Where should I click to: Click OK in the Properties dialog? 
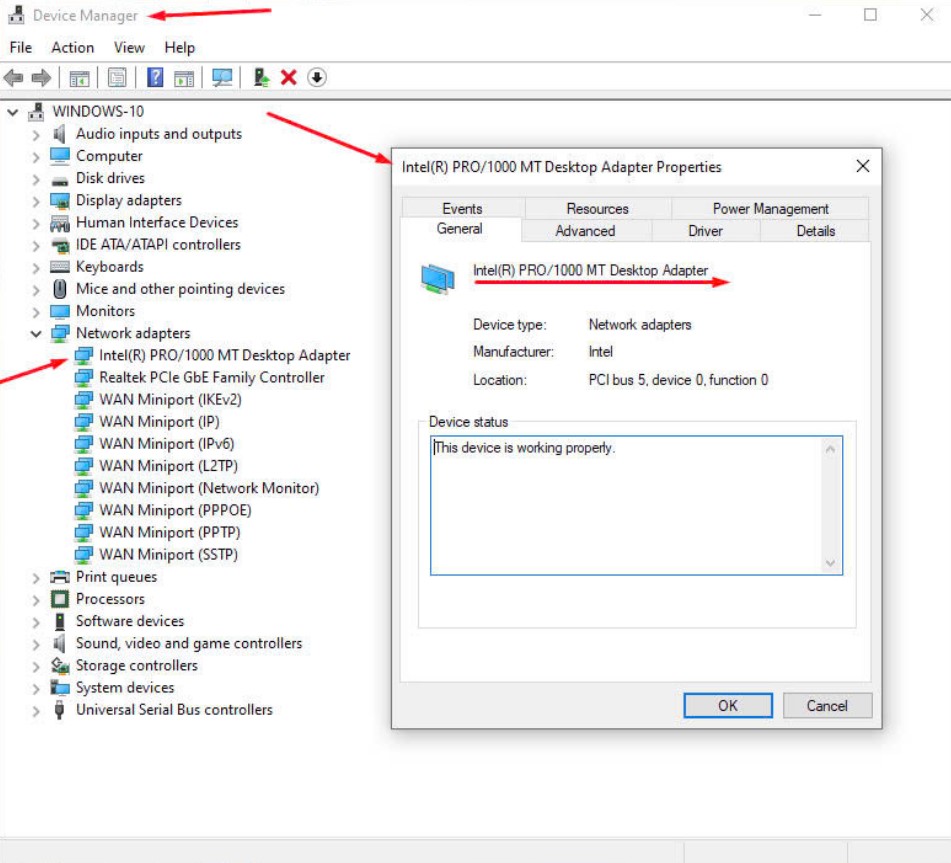pyautogui.click(x=728, y=705)
